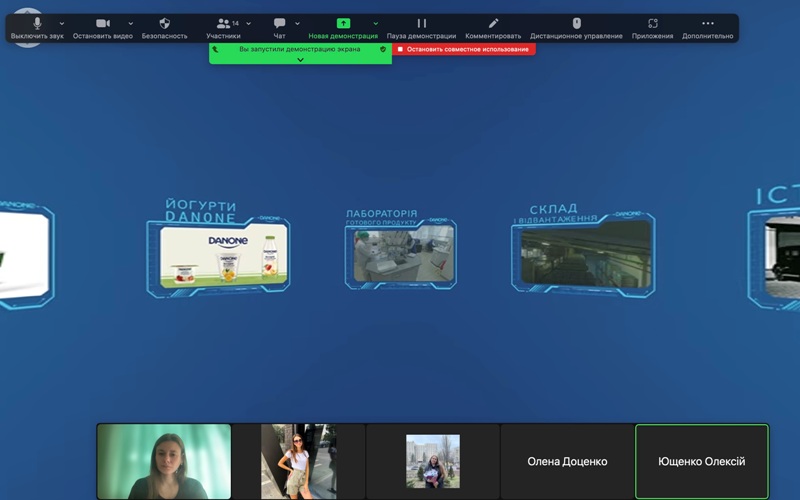The image size is (800, 500).
Task: Open the Дополнительно more options menu
Action: tap(707, 28)
